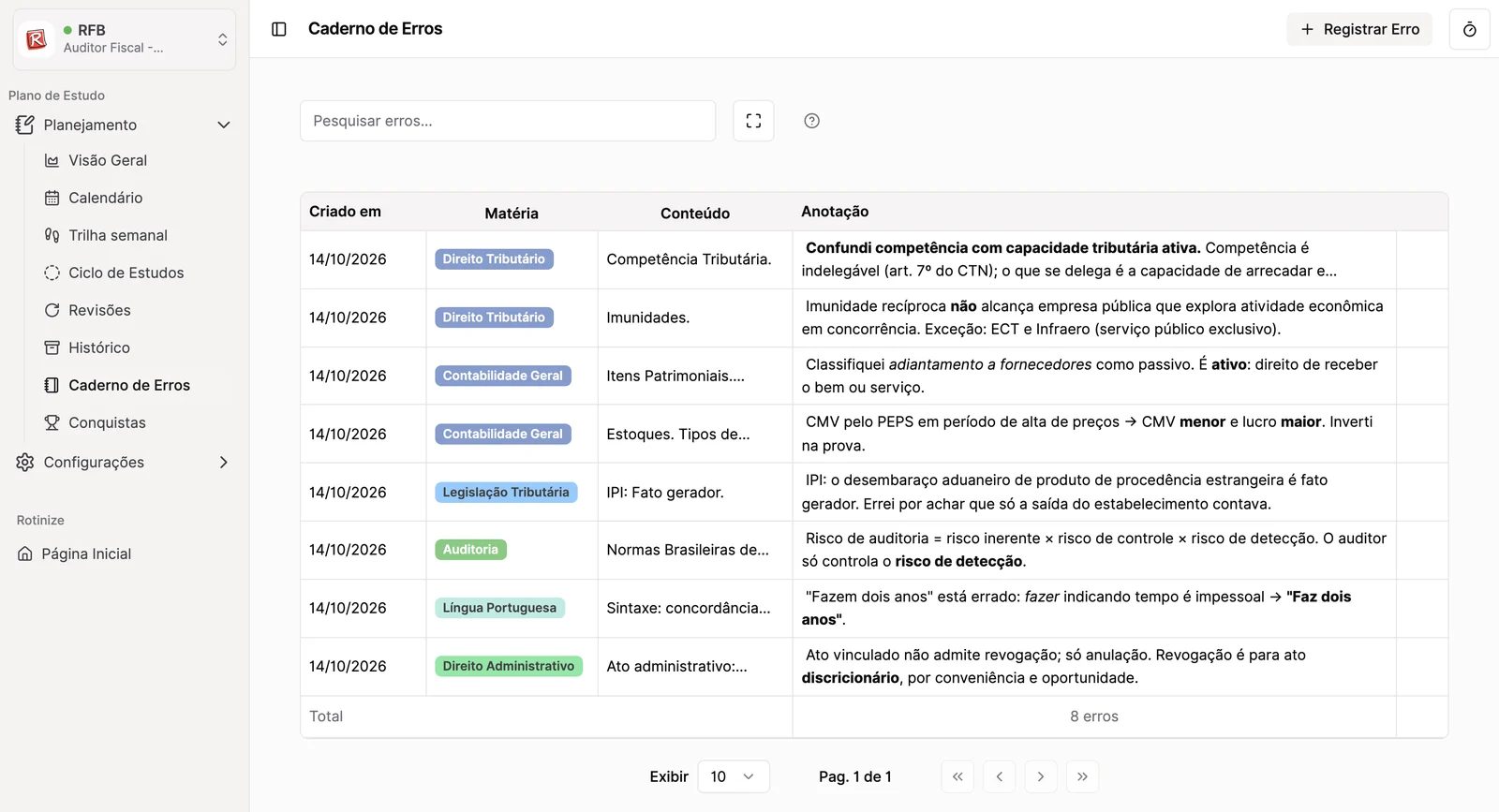Click the Legislação Tributária tag

[x=506, y=493]
